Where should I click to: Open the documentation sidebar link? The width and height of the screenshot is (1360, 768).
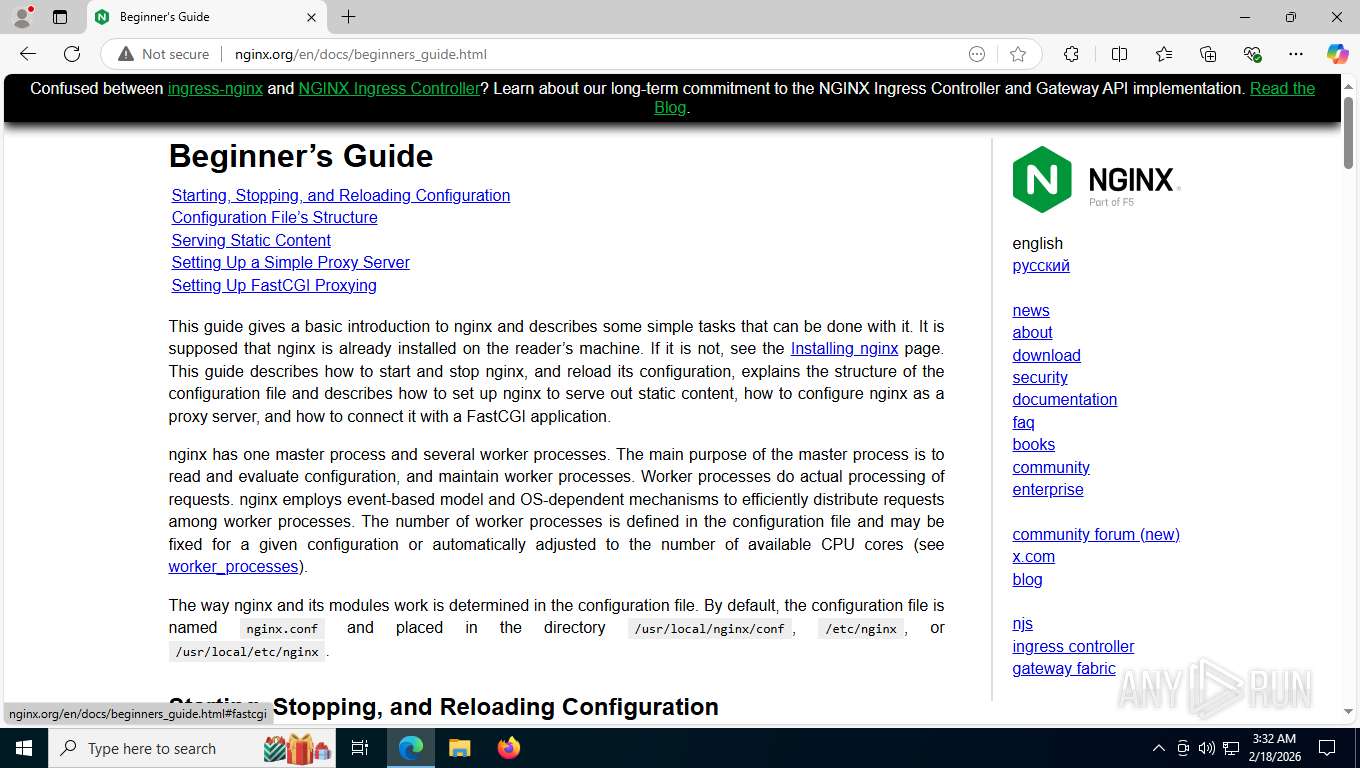pos(1065,399)
